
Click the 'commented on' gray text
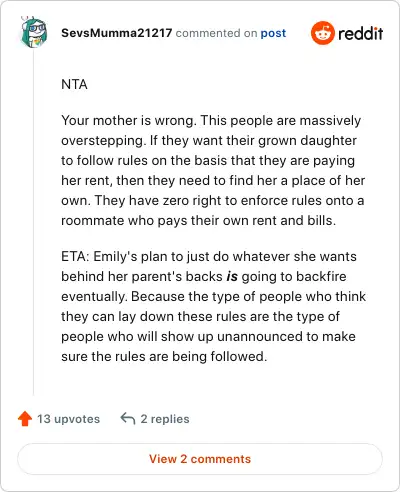pyautogui.click(x=216, y=33)
